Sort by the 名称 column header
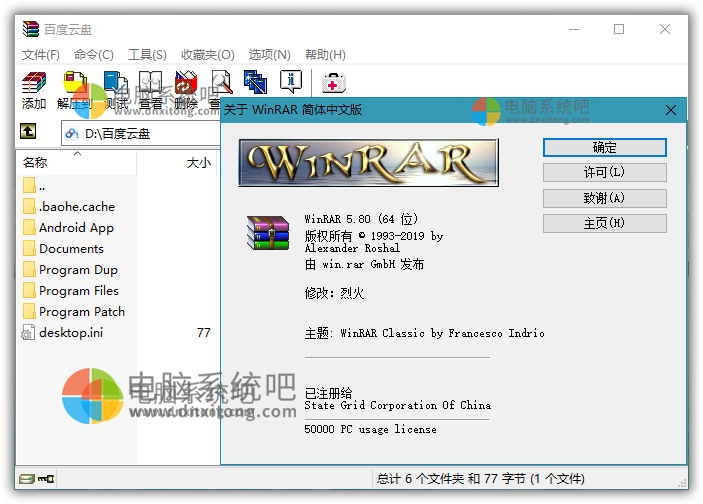This screenshot has height=504, width=703. pos(76,162)
